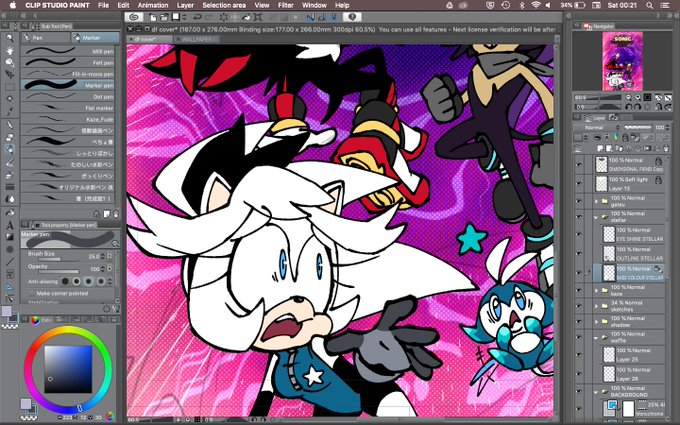Screen dimensions: 680x425
Task: Select the Zoom magnifier tool
Action: [x=10, y=38]
